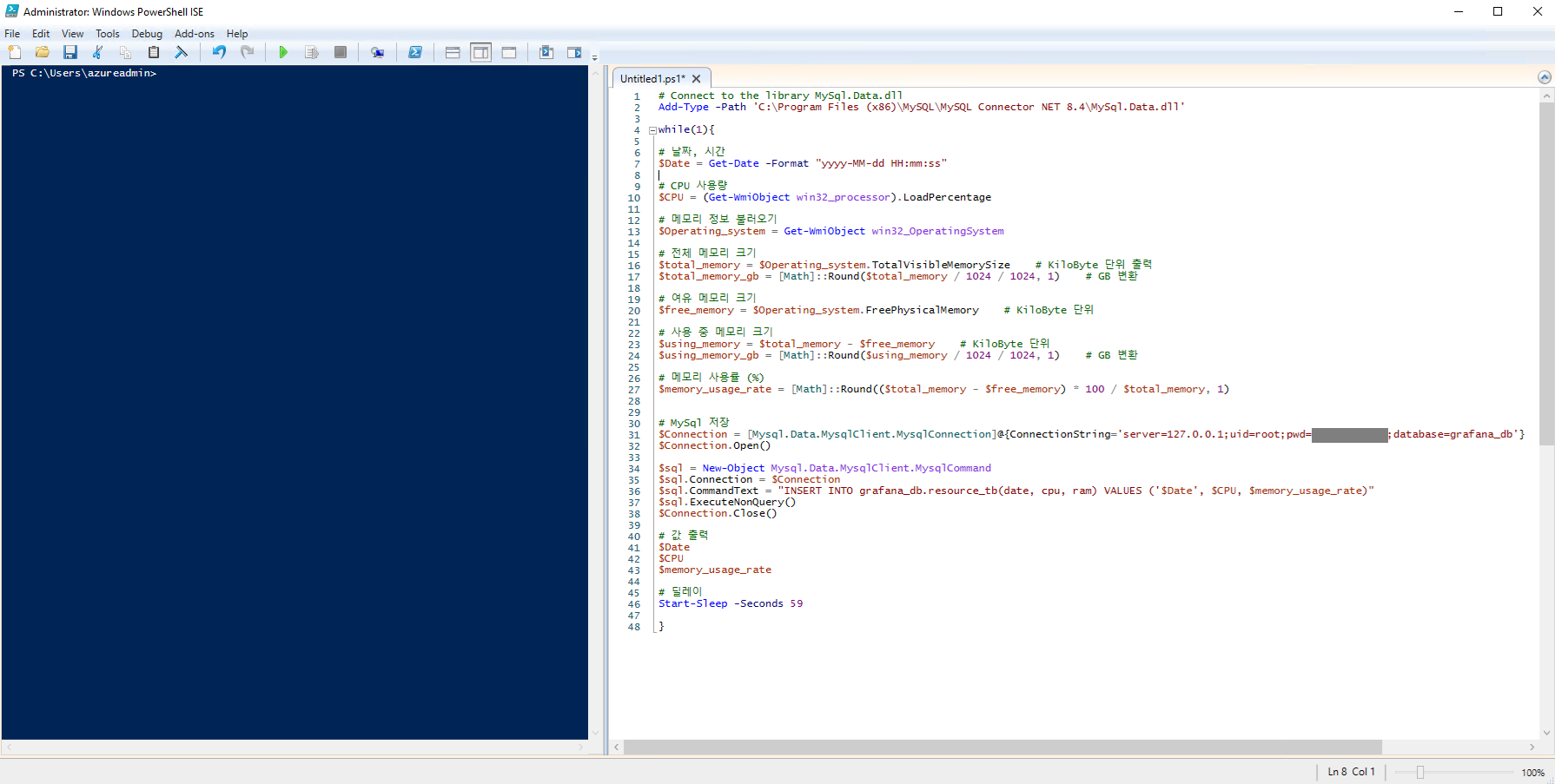The image size is (1555, 784).
Task: Click the New-Object MysqlCommand line
Action: (824, 469)
